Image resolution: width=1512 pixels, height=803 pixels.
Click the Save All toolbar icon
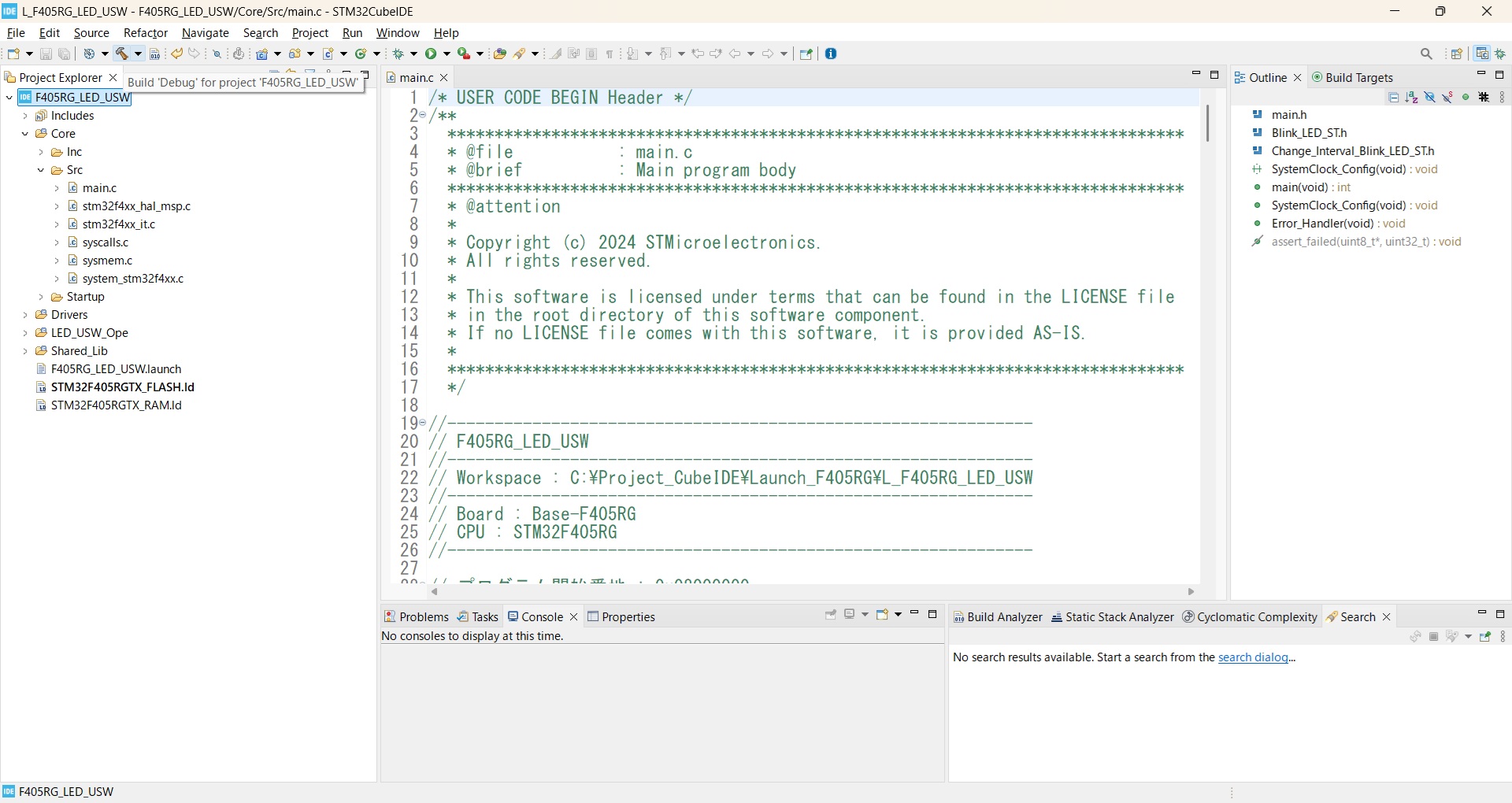click(65, 54)
